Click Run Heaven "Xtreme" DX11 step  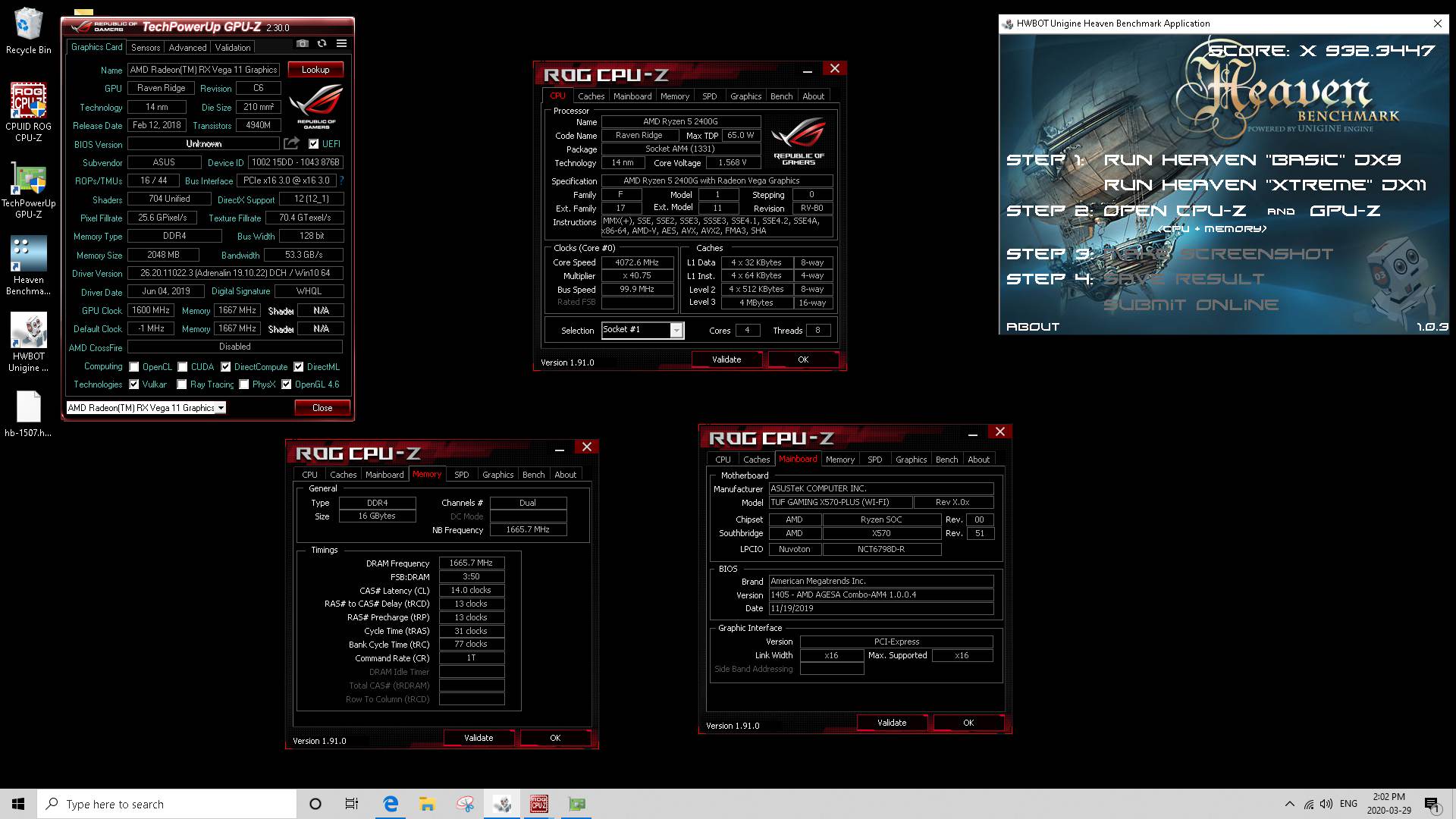[x=1266, y=185]
